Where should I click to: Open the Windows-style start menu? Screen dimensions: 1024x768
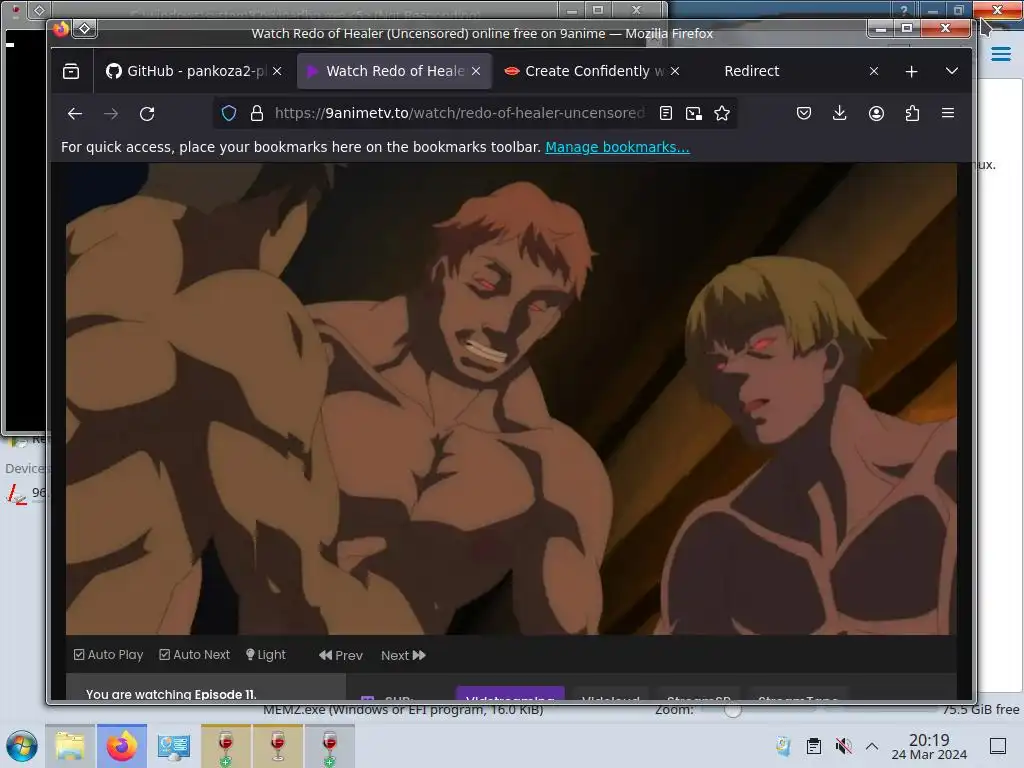pos(22,746)
